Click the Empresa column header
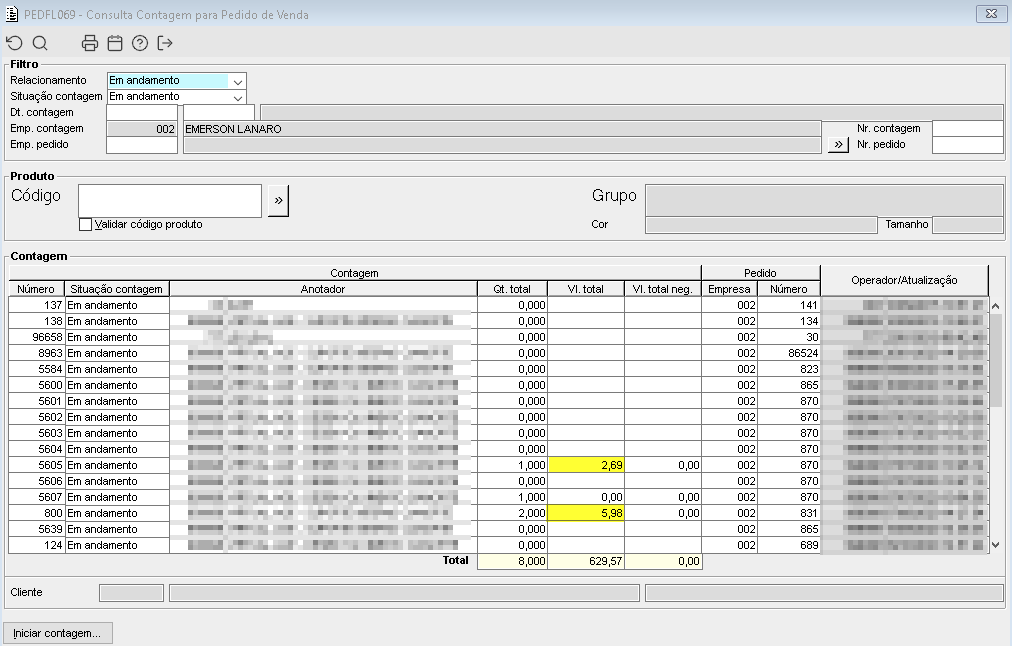The height and width of the screenshot is (646, 1012). coord(729,289)
